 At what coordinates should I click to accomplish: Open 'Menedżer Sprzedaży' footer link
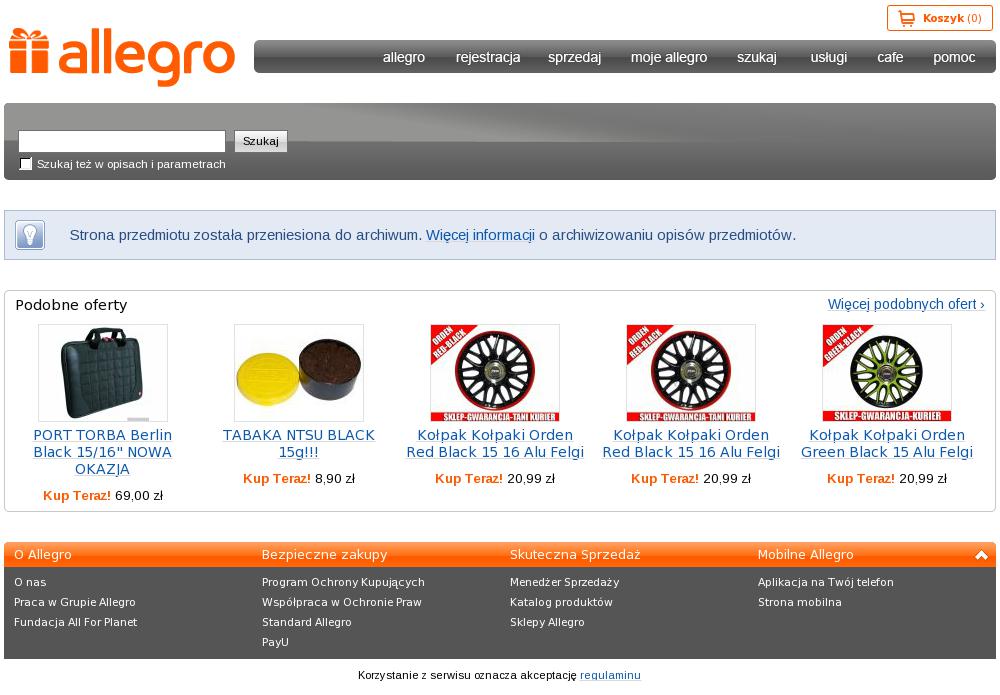coord(564,582)
